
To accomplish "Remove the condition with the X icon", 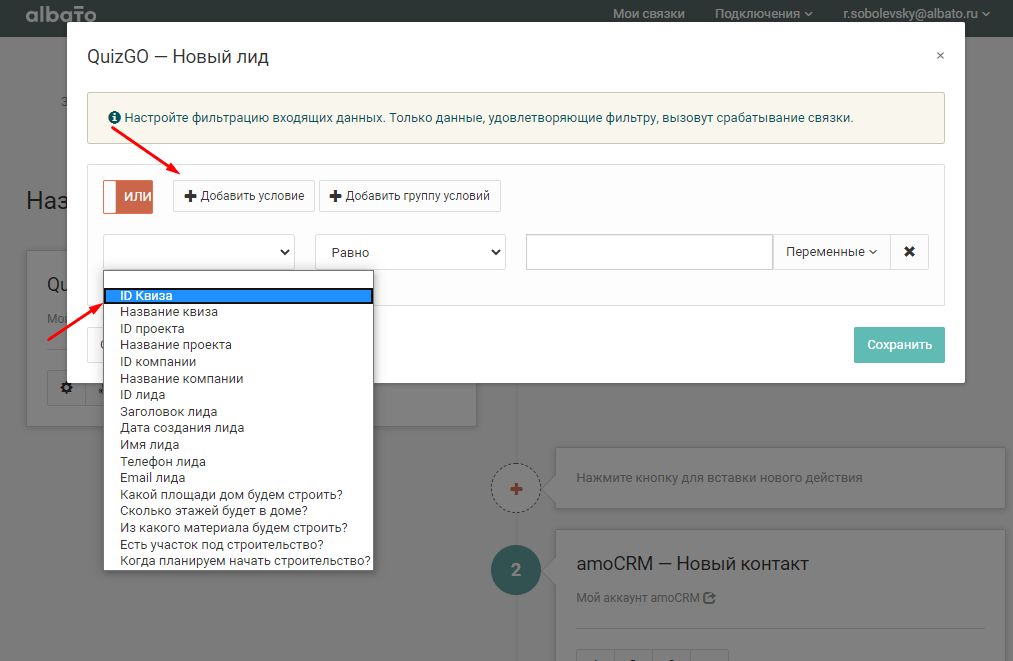I will (x=909, y=252).
